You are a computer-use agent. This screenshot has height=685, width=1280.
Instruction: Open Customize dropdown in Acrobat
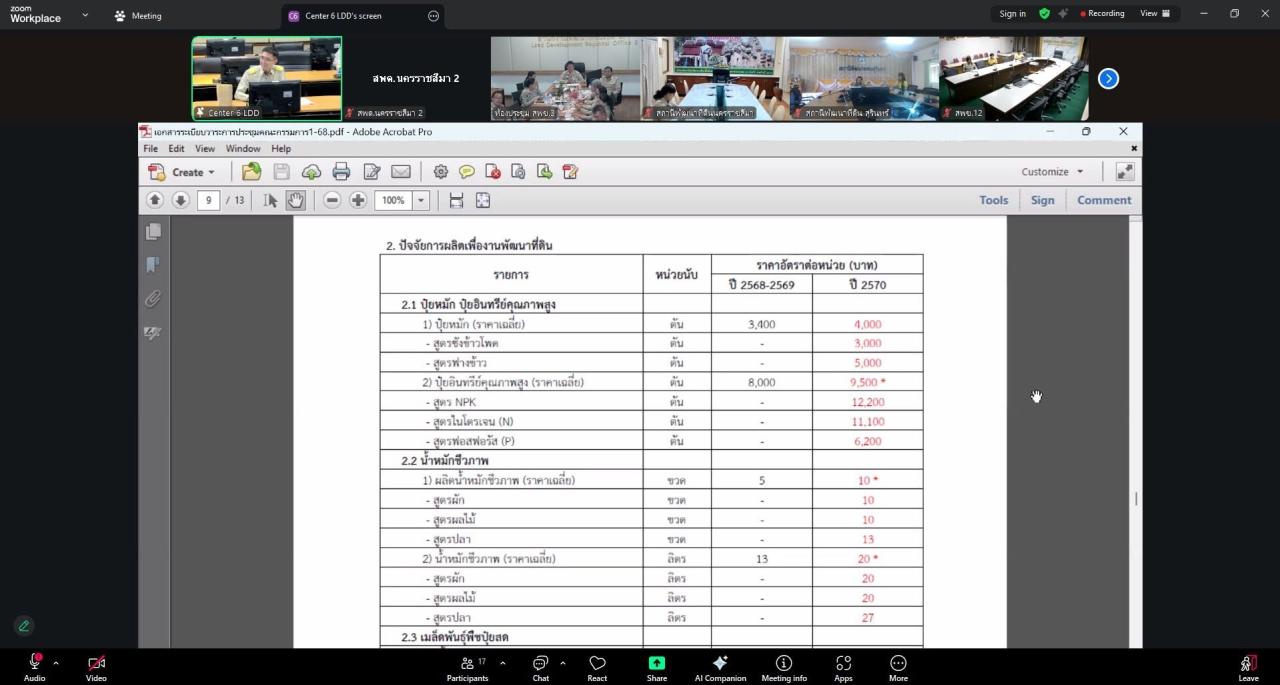click(x=1052, y=172)
